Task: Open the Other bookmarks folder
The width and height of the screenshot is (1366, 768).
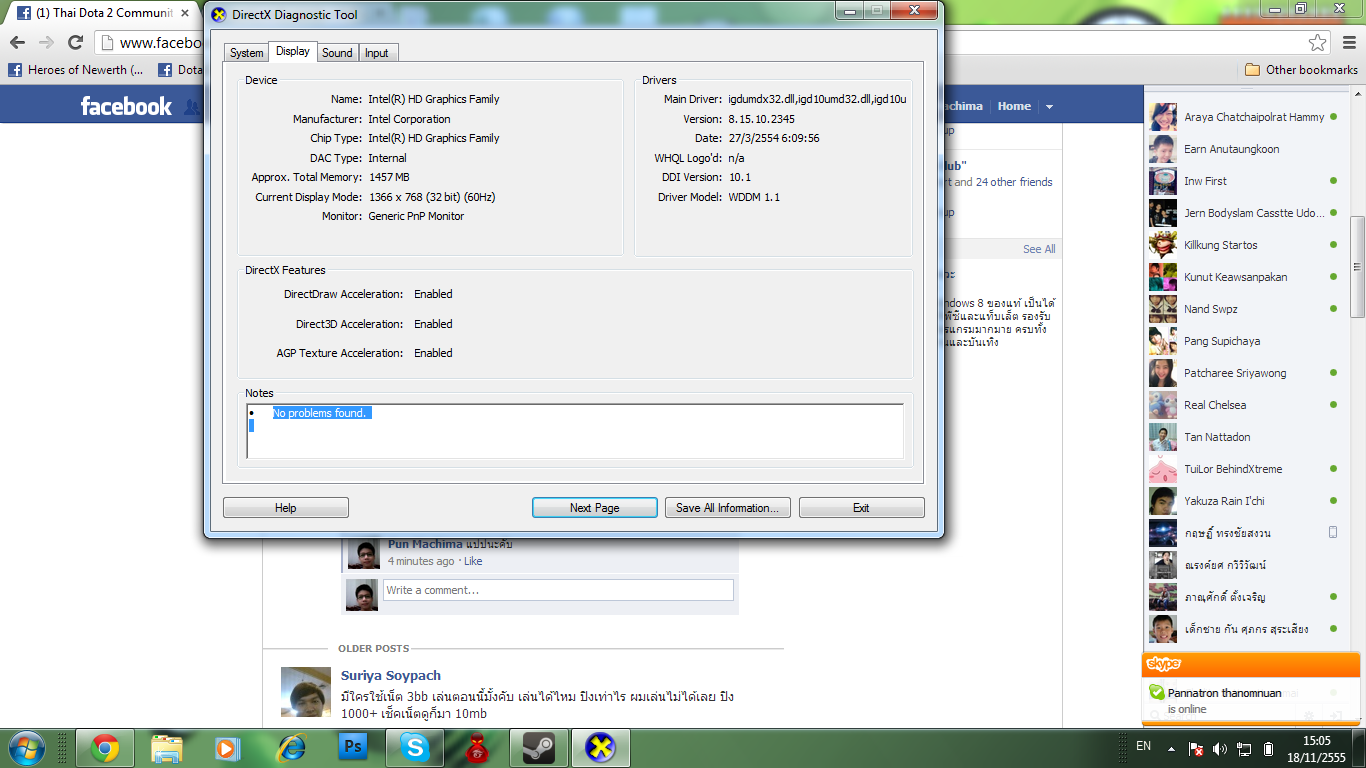Action: [1301, 70]
